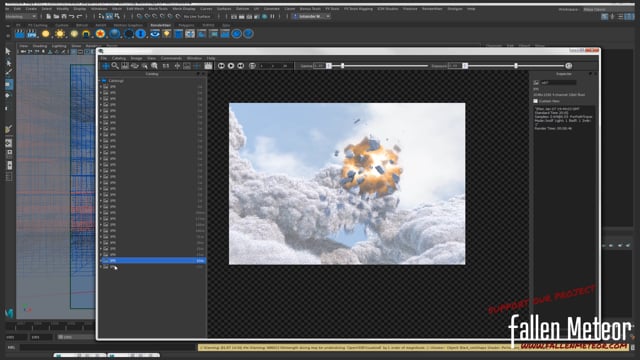
Task: Open the Exposure value stepper in It
Action: pos(464,66)
